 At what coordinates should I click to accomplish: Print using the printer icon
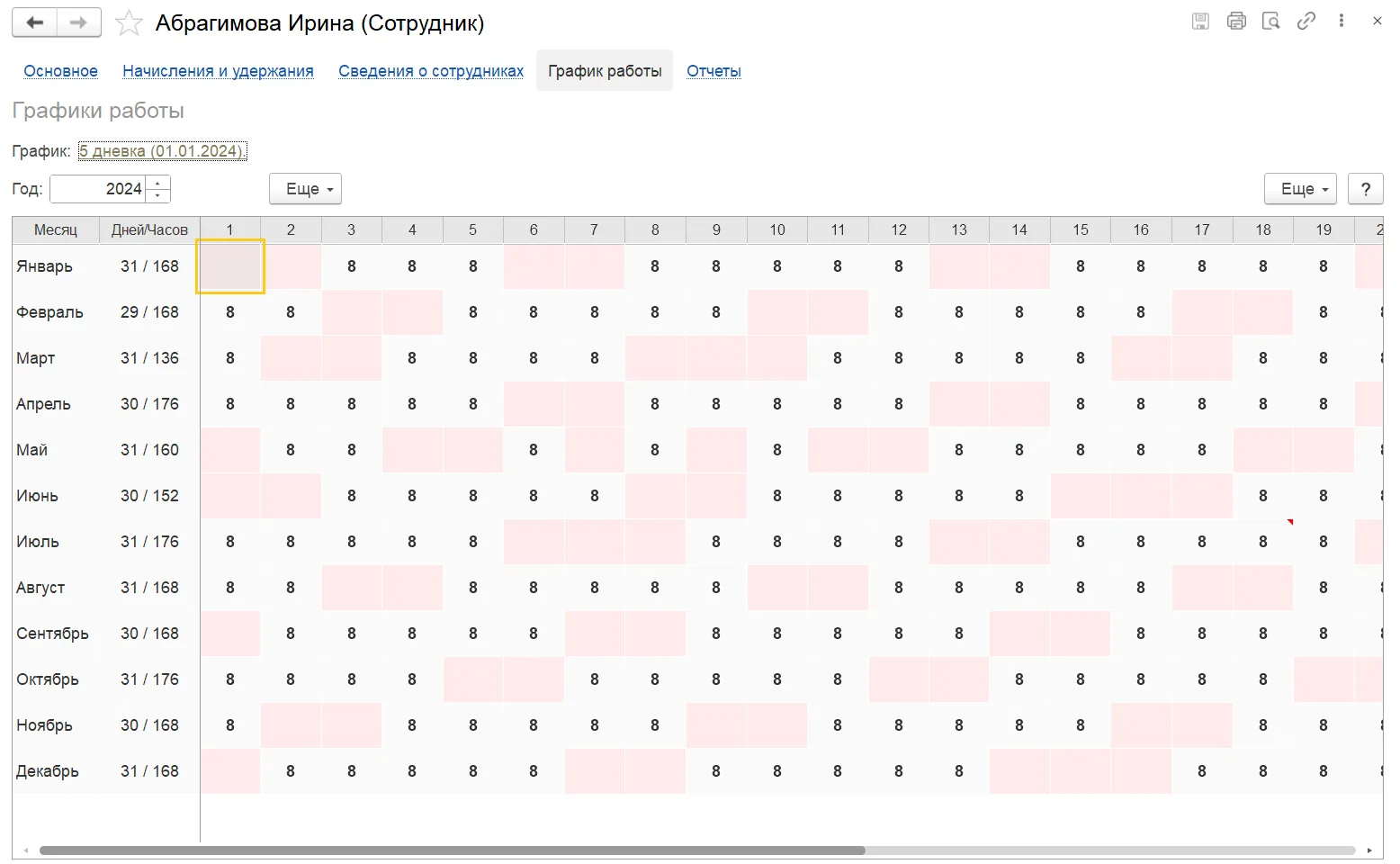(1236, 21)
